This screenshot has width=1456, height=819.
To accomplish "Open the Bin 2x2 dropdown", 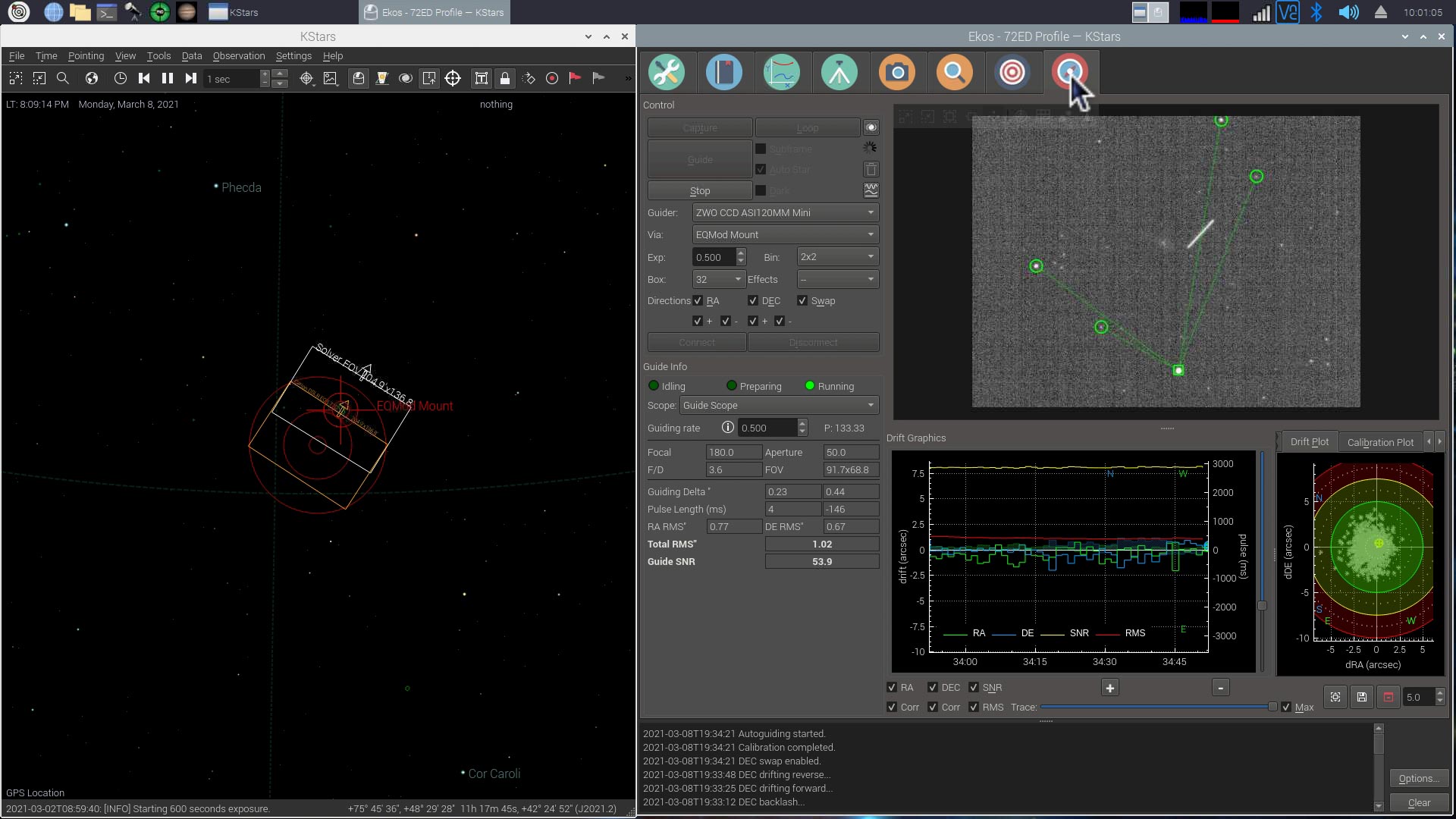I will 838,257.
